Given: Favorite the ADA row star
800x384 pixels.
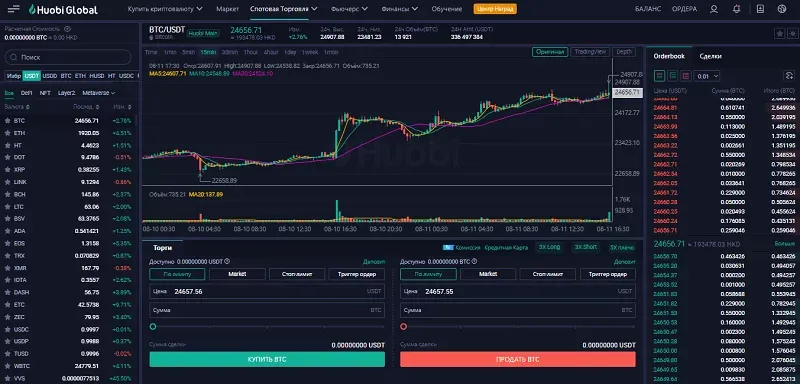Looking at the screenshot, I should tap(7, 231).
